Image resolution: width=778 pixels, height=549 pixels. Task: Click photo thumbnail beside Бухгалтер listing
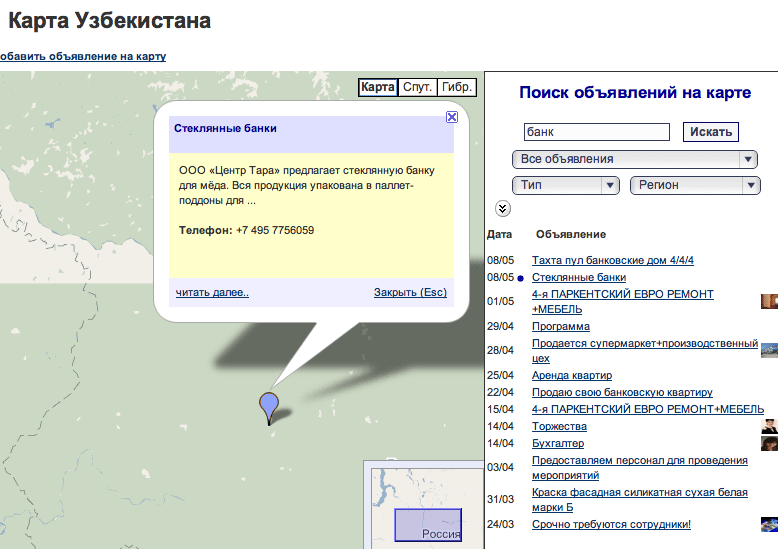pyautogui.click(x=768, y=443)
